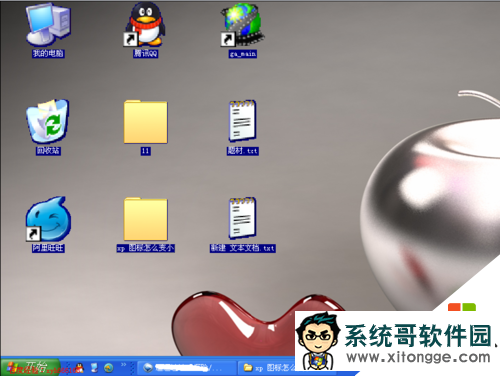Image resolution: width=500 pixels, height=376 pixels.
Task: Click the 题材.txt file name label
Action: point(243,151)
